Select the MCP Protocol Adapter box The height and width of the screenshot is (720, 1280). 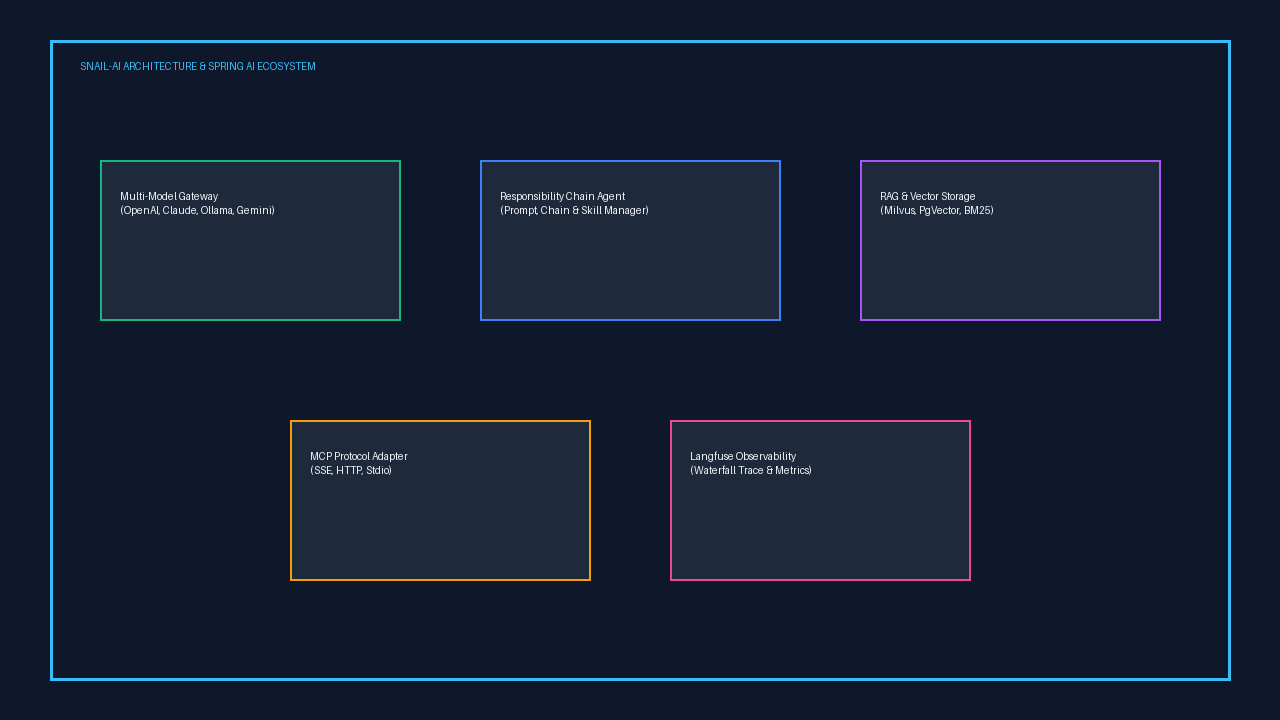440,500
